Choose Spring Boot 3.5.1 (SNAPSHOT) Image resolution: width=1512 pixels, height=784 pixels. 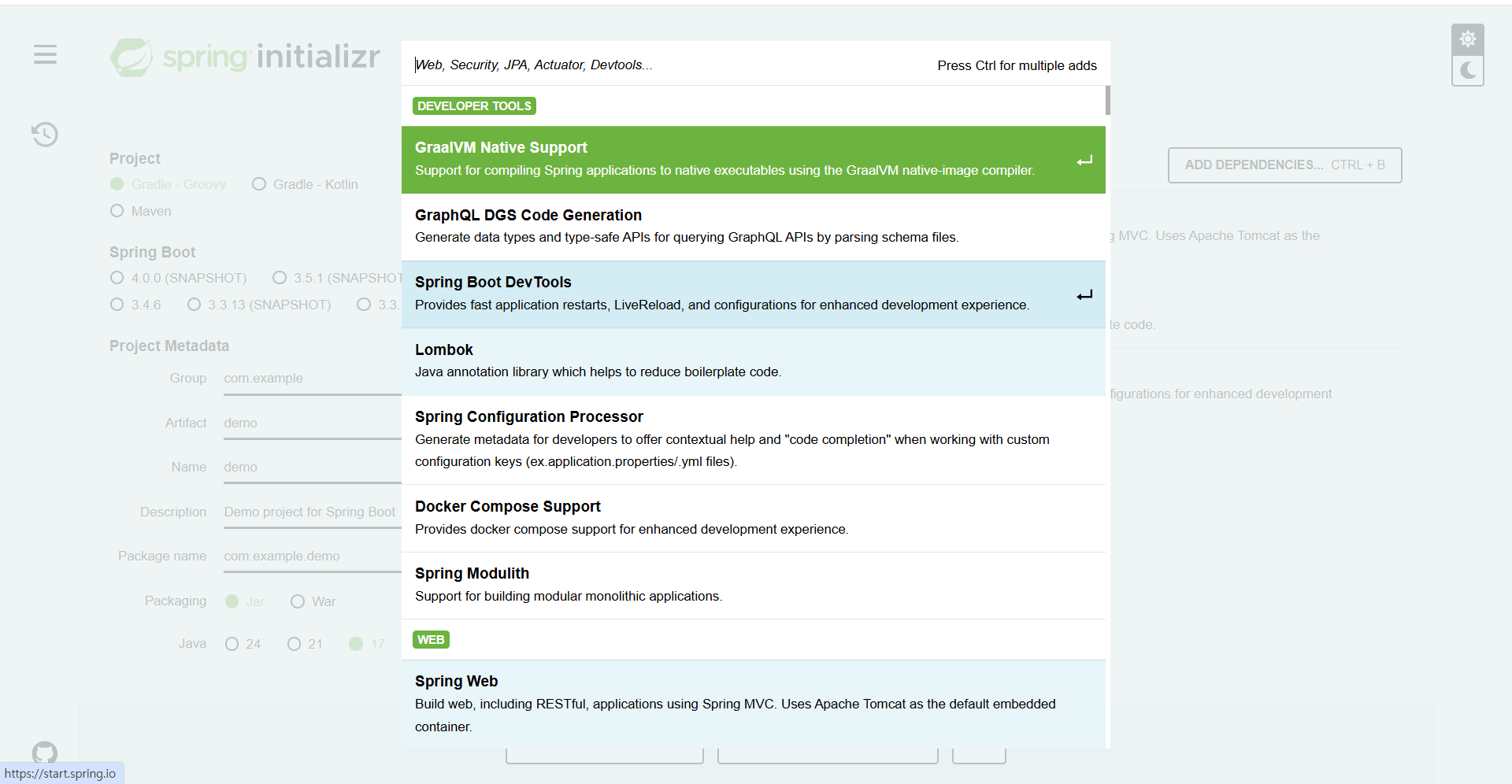(337, 278)
